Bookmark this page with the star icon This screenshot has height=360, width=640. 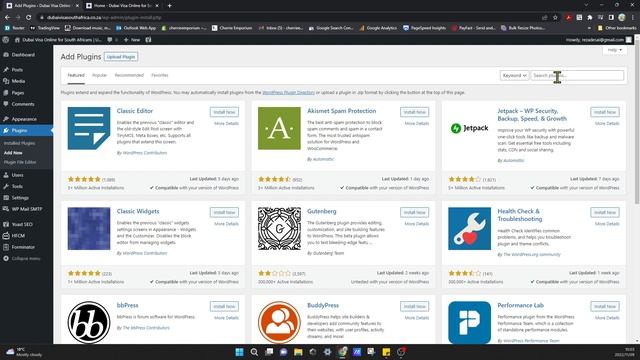coord(555,18)
